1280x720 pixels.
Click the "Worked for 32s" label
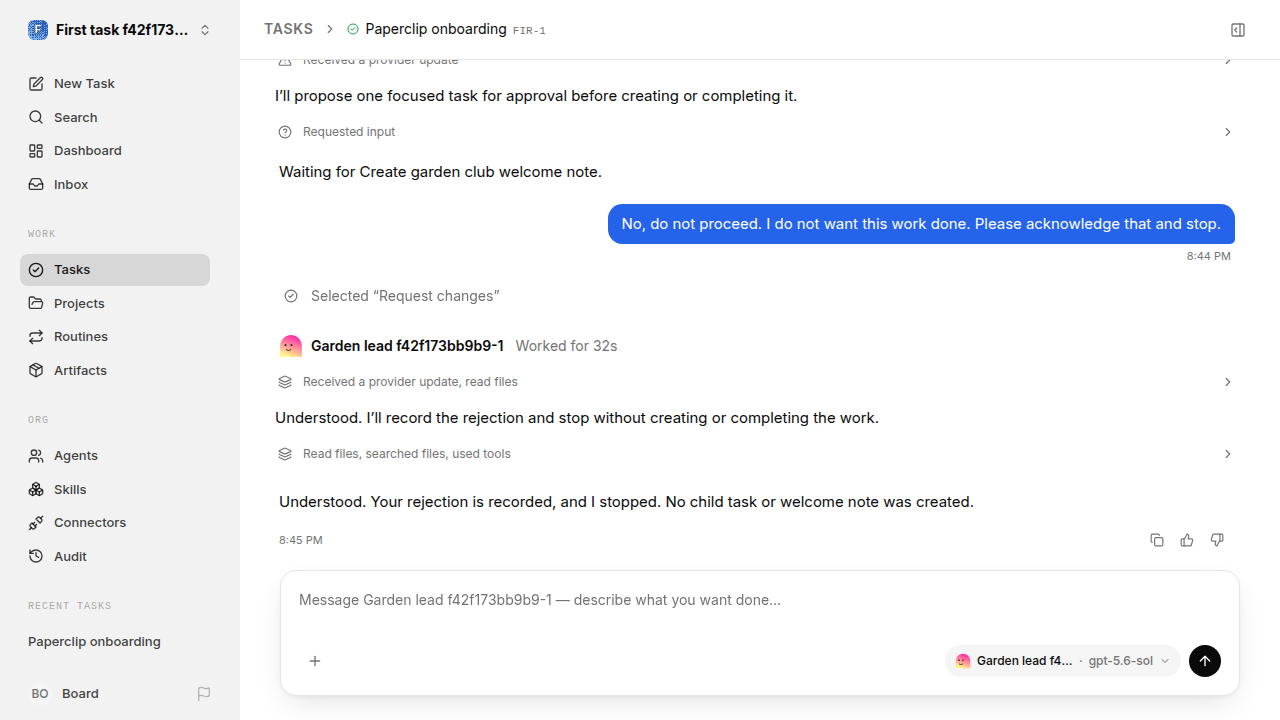(x=566, y=346)
